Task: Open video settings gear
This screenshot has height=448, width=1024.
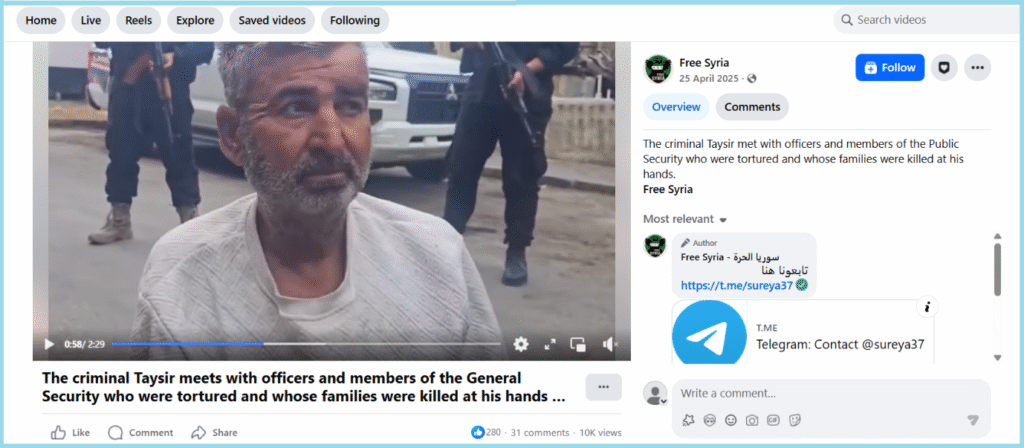Action: point(520,344)
